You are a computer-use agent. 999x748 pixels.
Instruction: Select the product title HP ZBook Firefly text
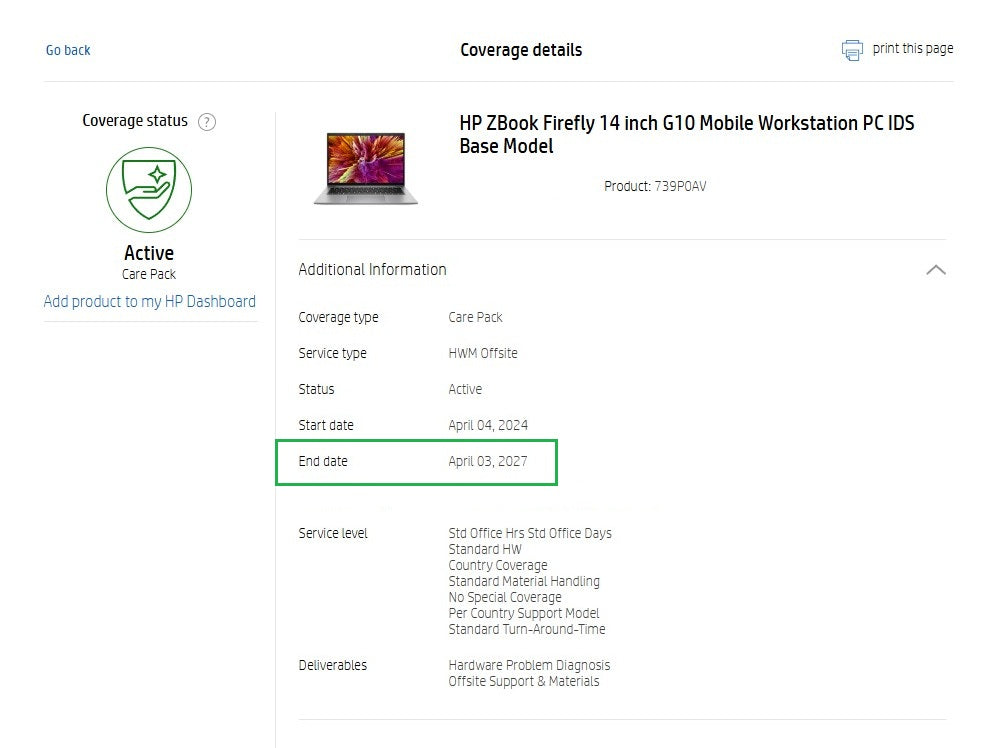pos(687,134)
